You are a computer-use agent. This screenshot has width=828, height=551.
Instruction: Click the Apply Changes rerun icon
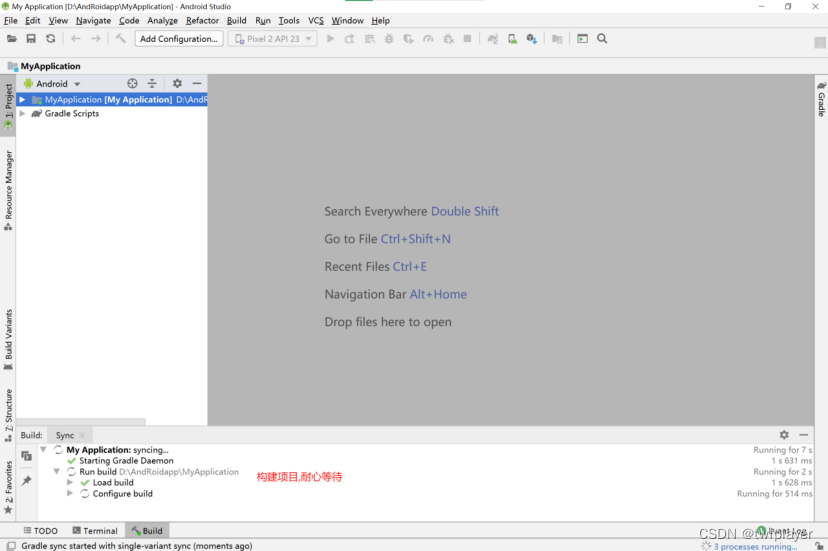[x=350, y=39]
